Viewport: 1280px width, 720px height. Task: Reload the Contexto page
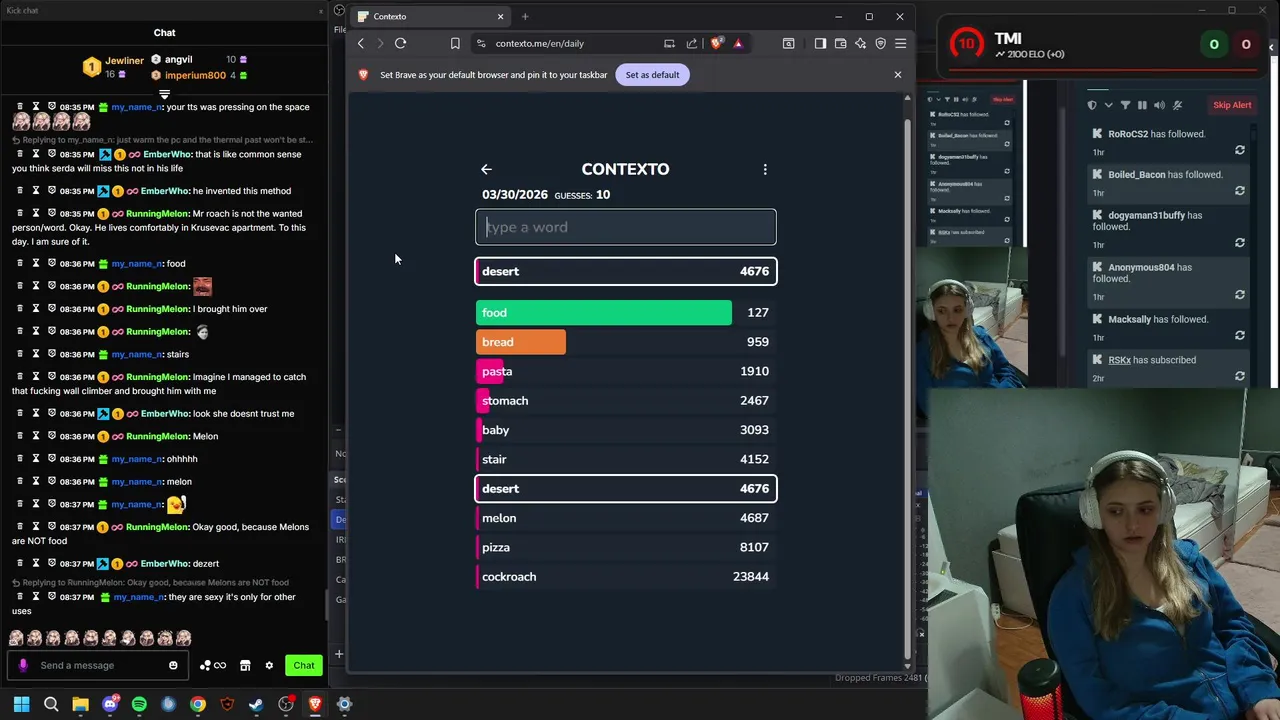tap(400, 43)
